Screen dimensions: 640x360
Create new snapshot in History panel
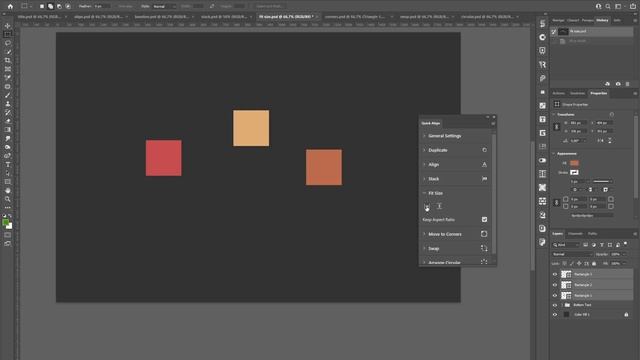(618, 84)
